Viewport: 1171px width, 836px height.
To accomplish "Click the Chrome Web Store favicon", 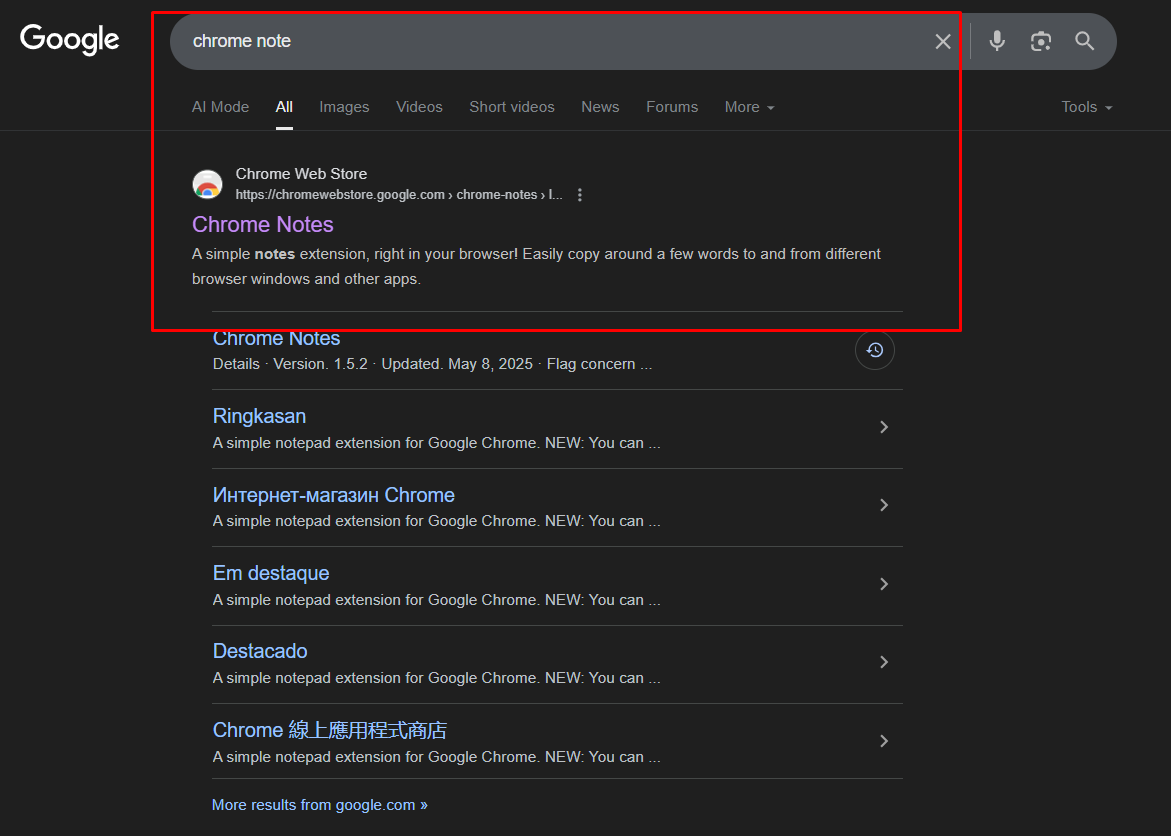I will coord(207,184).
